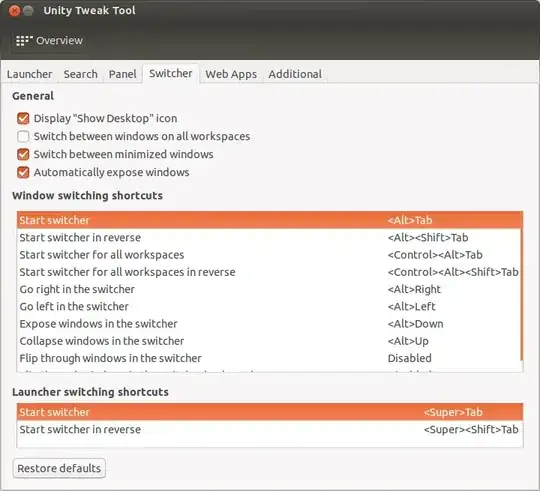Click the Restore defaults button
Viewport: 540px width, 491px height.
click(x=59, y=468)
